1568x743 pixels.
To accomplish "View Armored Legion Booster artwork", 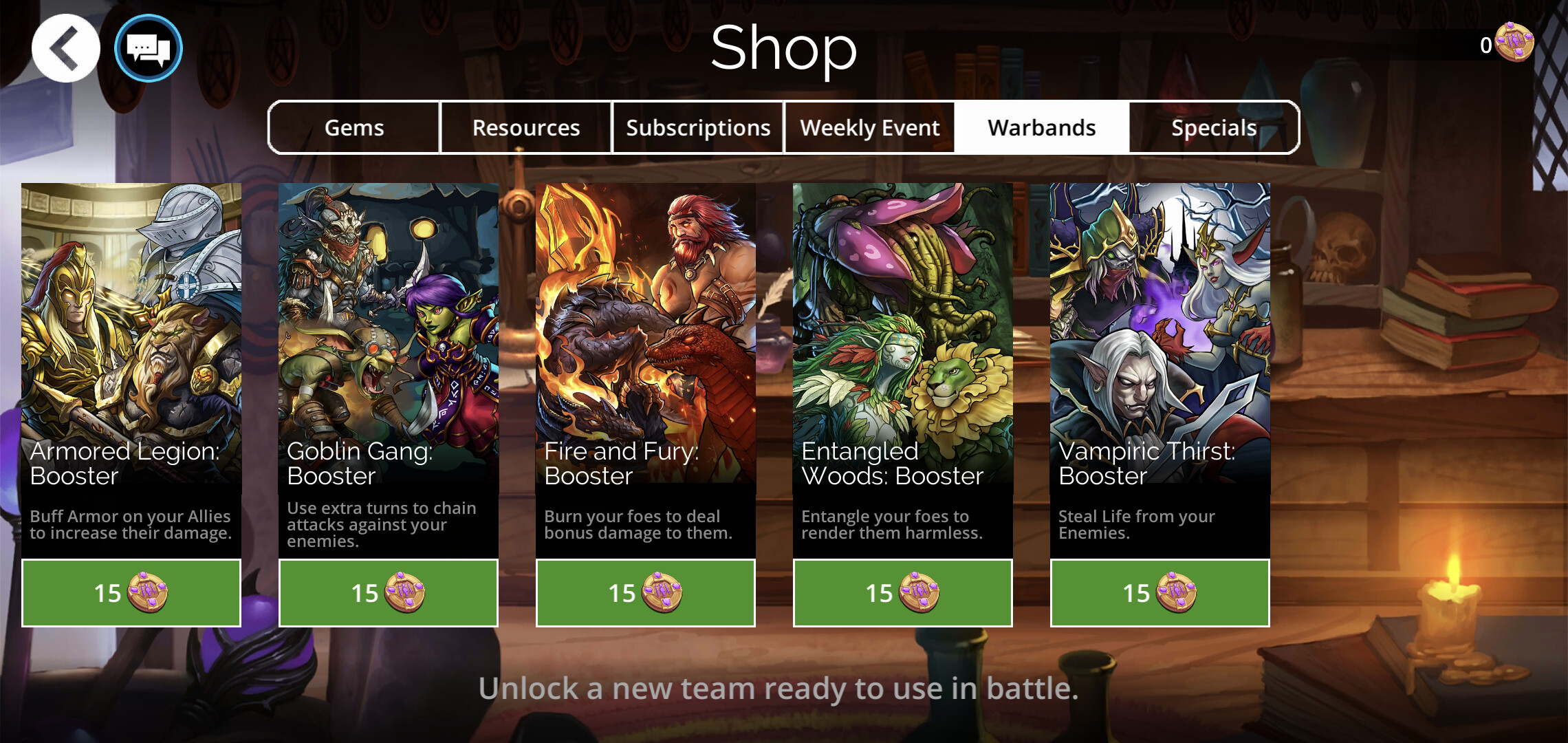I will click(131, 333).
